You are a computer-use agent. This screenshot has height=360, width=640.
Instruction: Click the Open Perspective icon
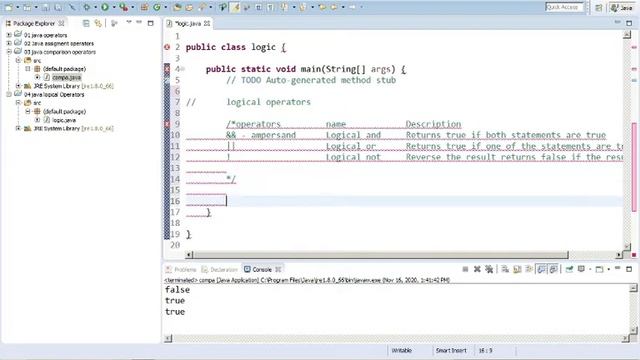click(x=599, y=7)
